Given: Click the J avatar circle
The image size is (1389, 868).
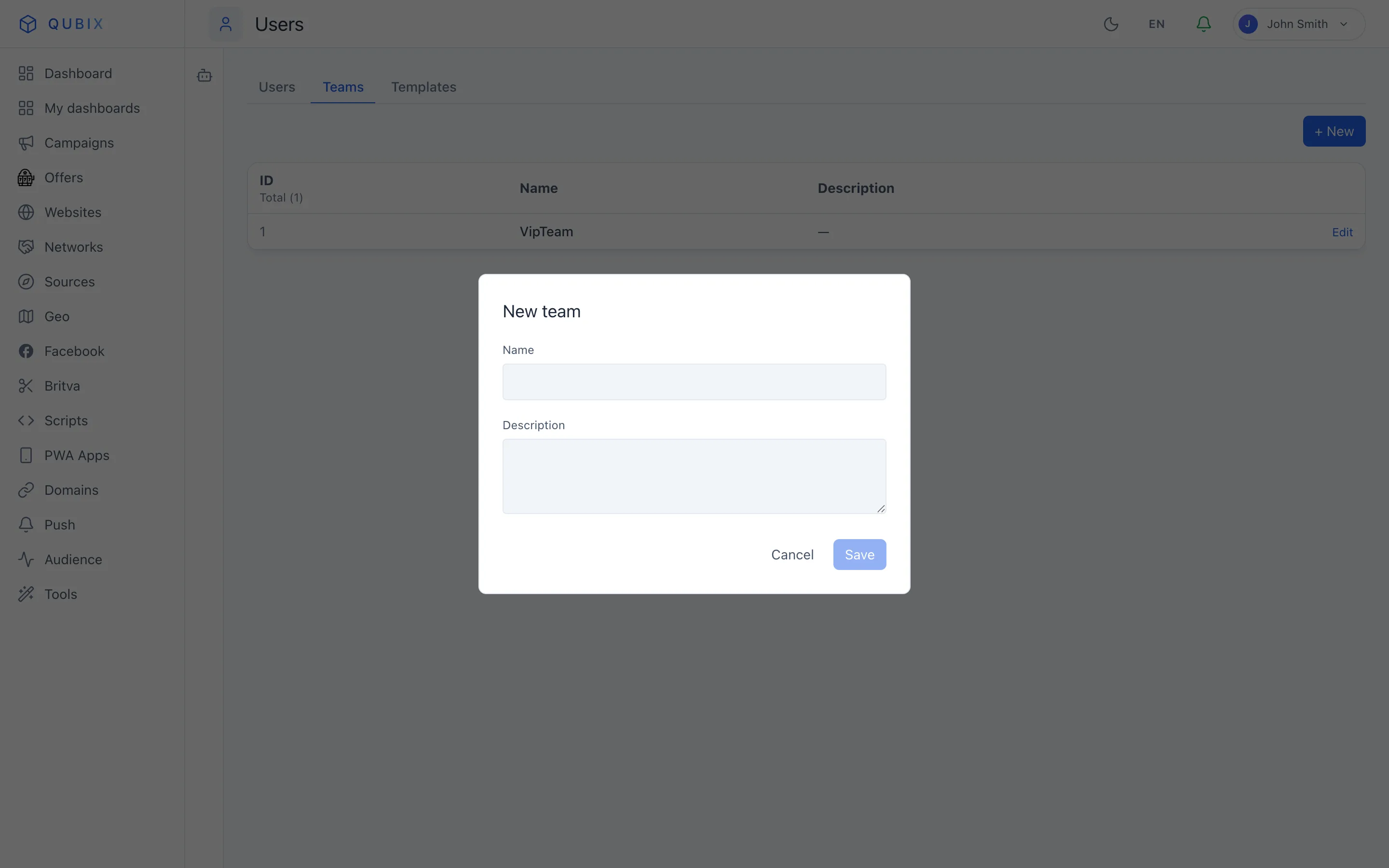Looking at the screenshot, I should (1248, 24).
